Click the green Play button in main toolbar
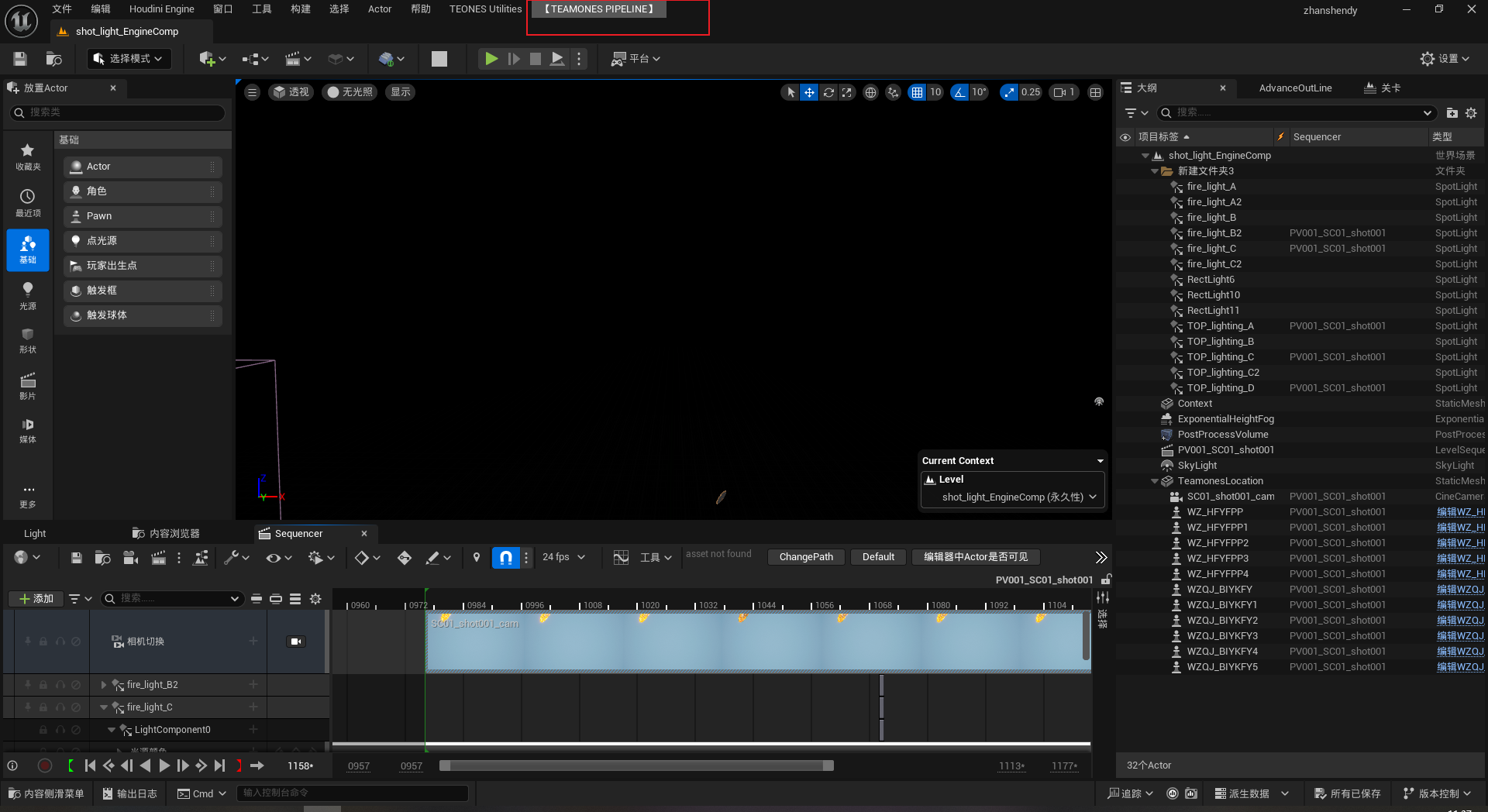Screen dimensions: 1488x812 click(491, 59)
